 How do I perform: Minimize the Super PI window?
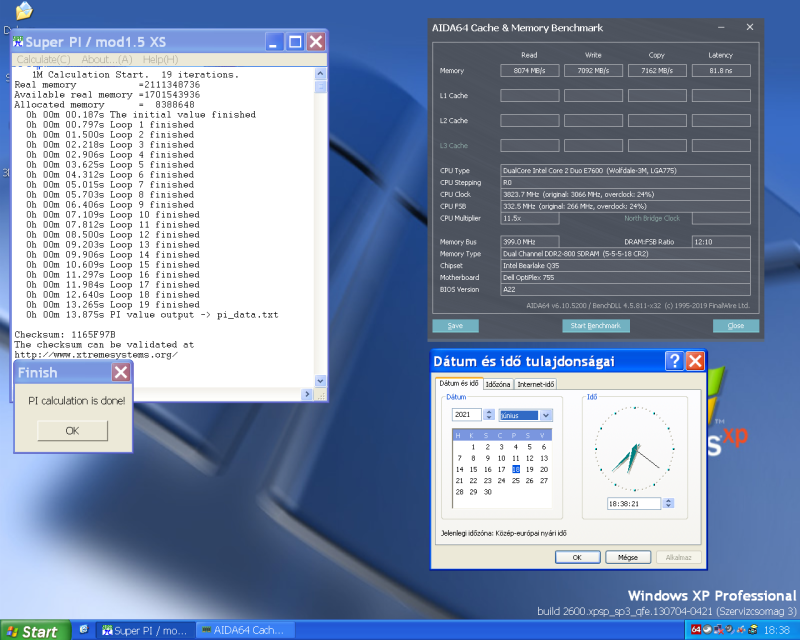click(274, 42)
